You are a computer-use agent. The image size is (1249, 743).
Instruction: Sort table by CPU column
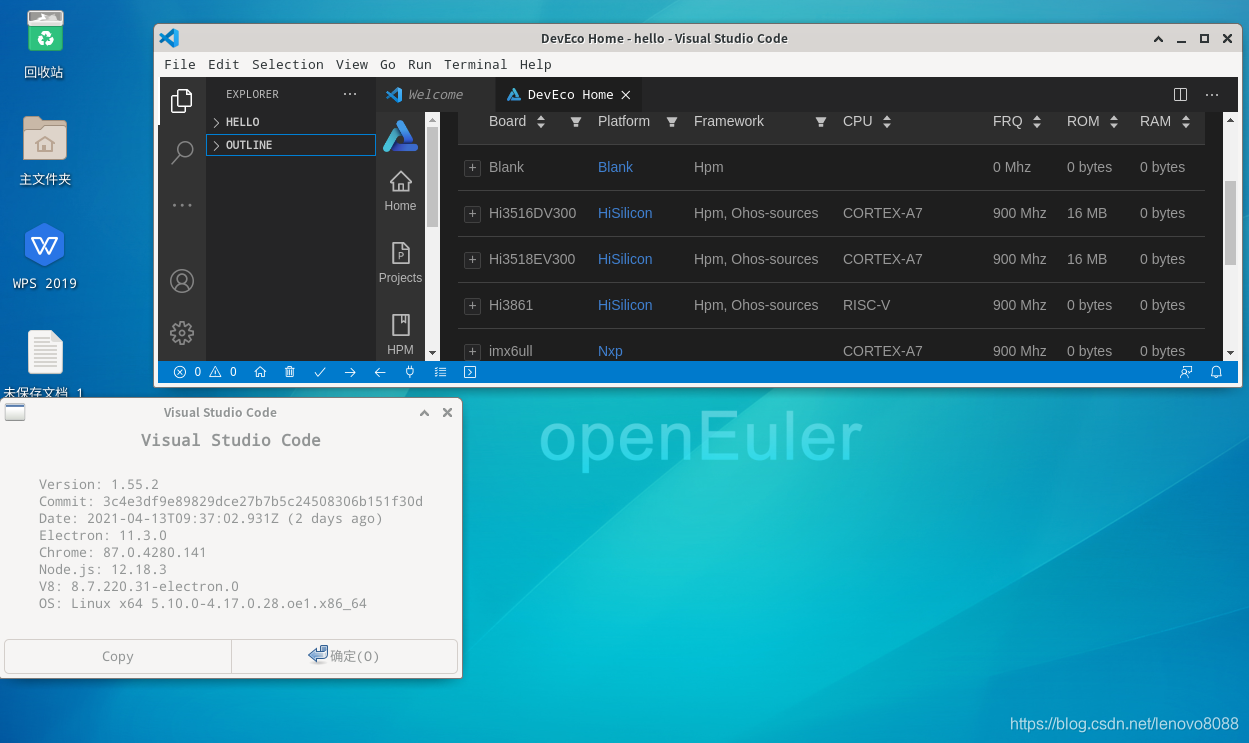point(887,122)
